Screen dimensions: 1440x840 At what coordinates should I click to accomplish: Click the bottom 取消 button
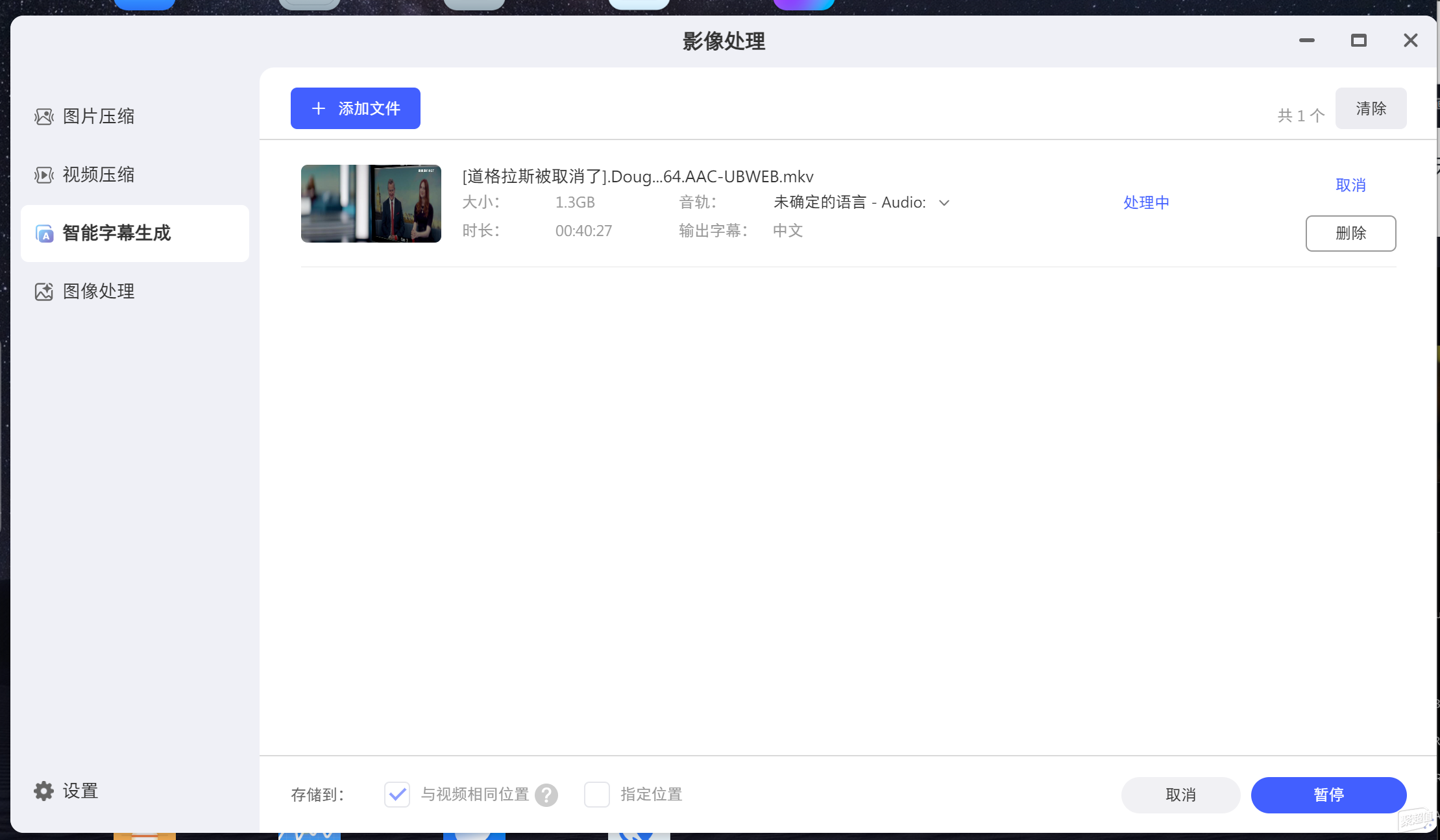click(x=1181, y=795)
